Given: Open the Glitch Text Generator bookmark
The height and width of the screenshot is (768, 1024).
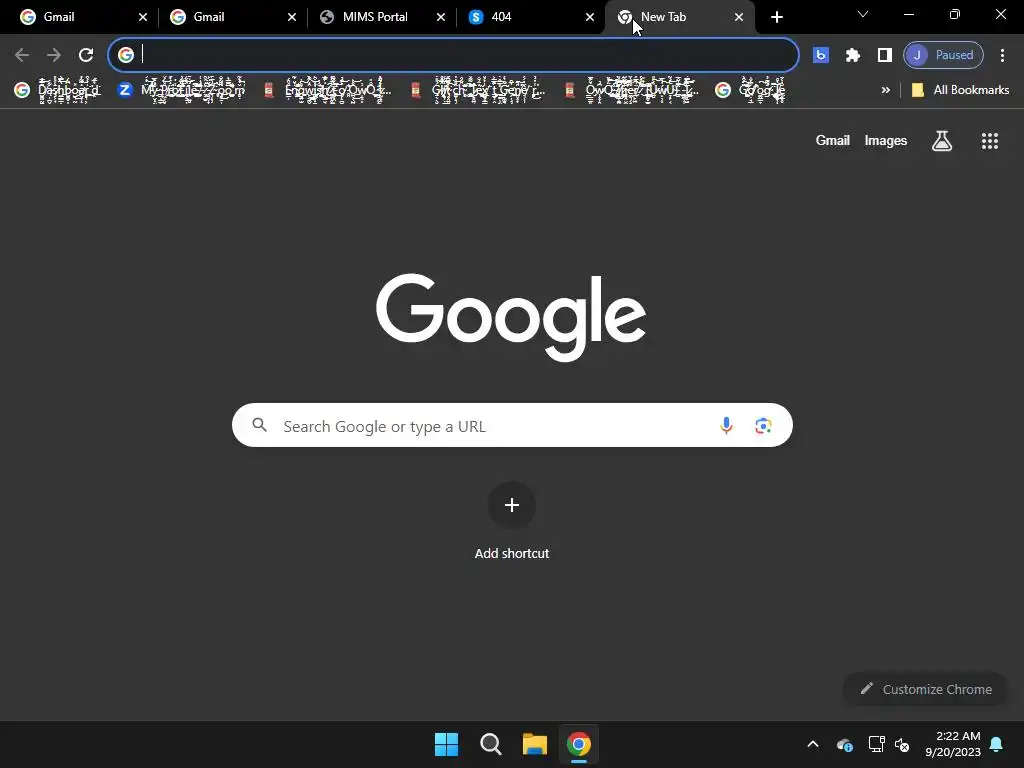Looking at the screenshot, I should 477,90.
